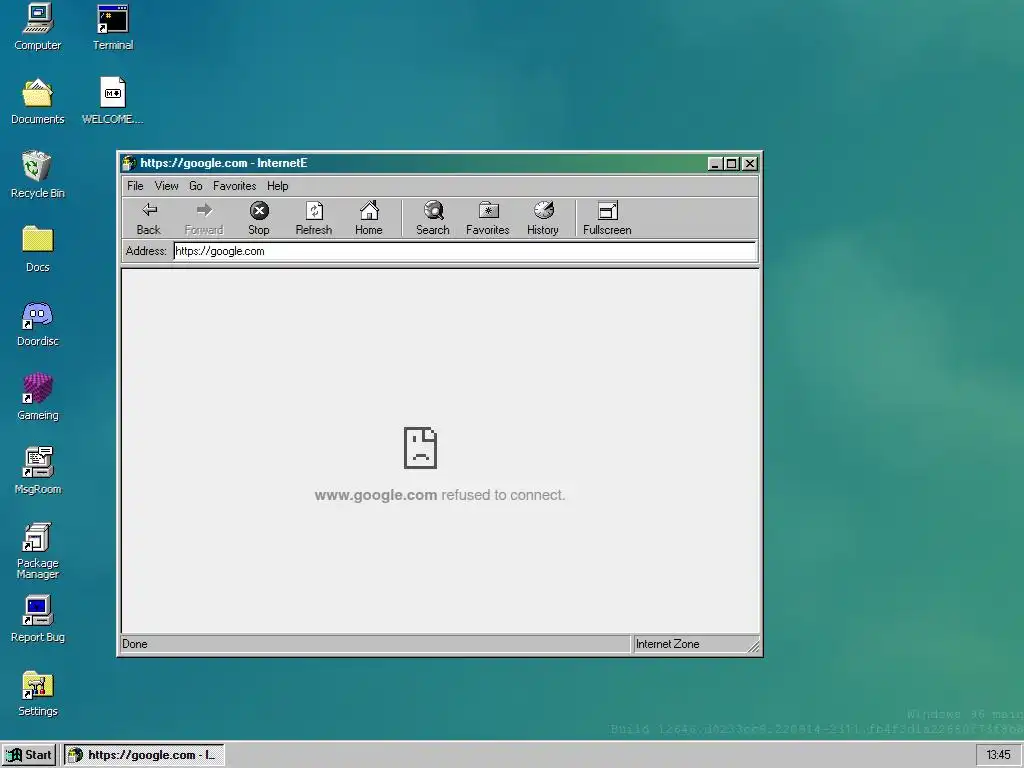Select the Computer desktop icon

[x=38, y=27]
